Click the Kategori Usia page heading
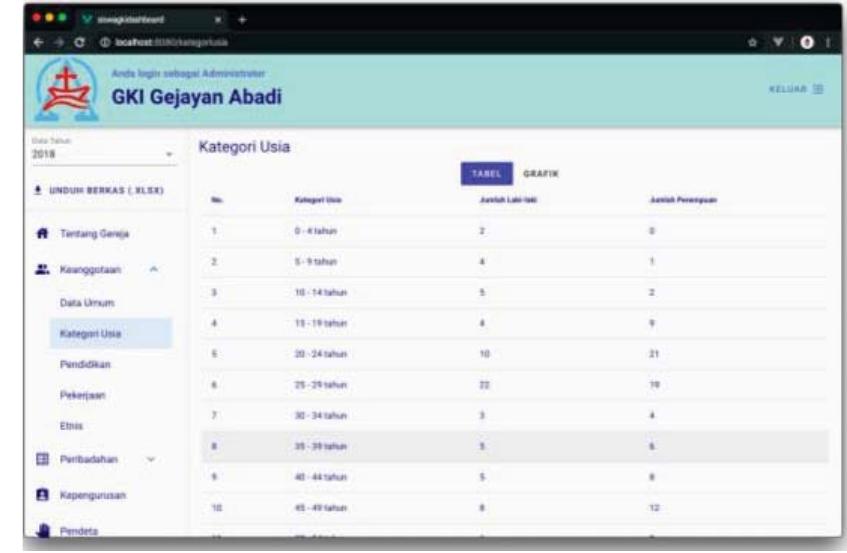 (x=244, y=147)
